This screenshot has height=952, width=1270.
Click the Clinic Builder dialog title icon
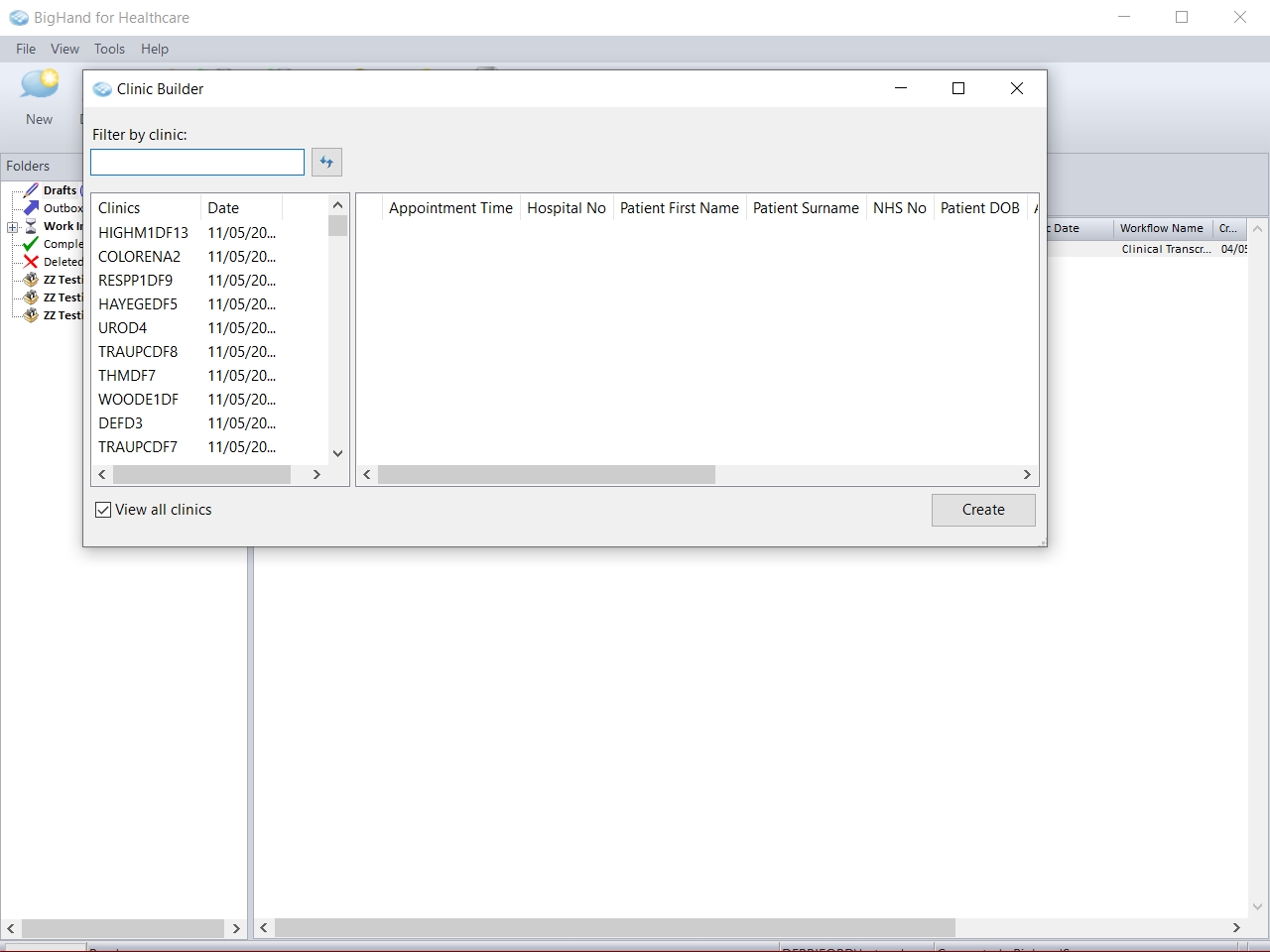pyautogui.click(x=102, y=89)
